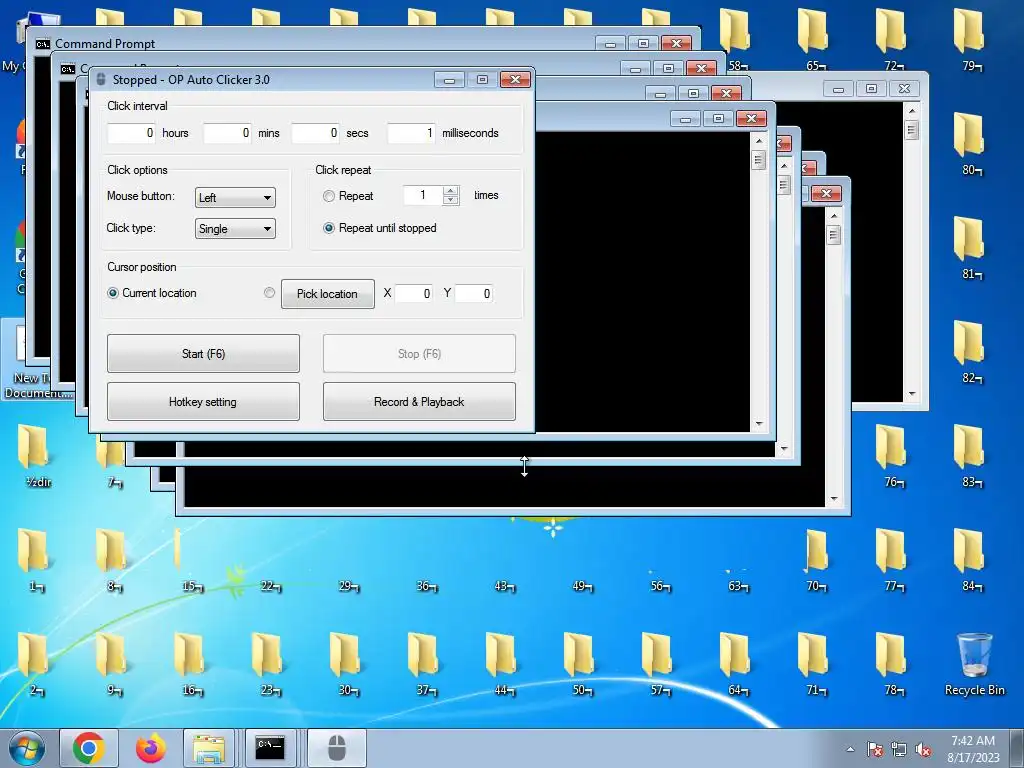This screenshot has height=768, width=1024.
Task: Select desktop folder 79
Action: [970, 40]
